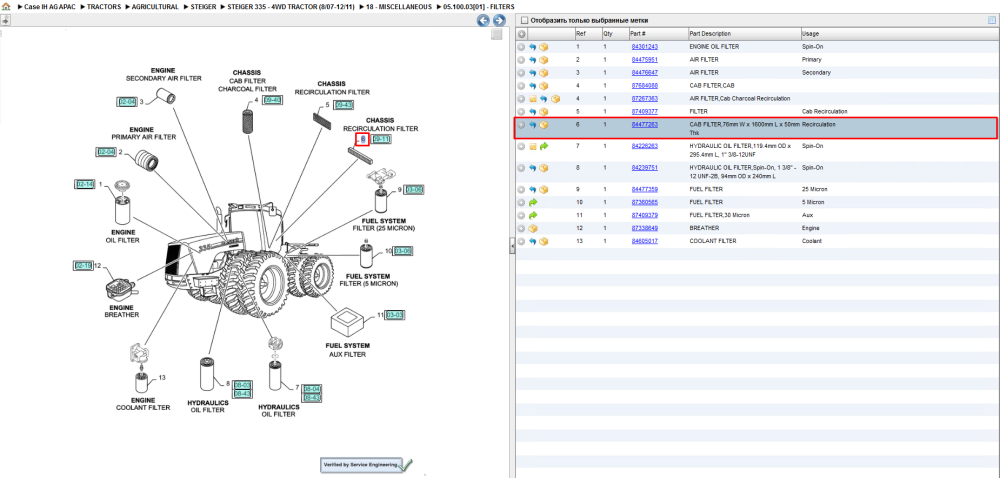Click box icon for part 84239751

pos(544,168)
